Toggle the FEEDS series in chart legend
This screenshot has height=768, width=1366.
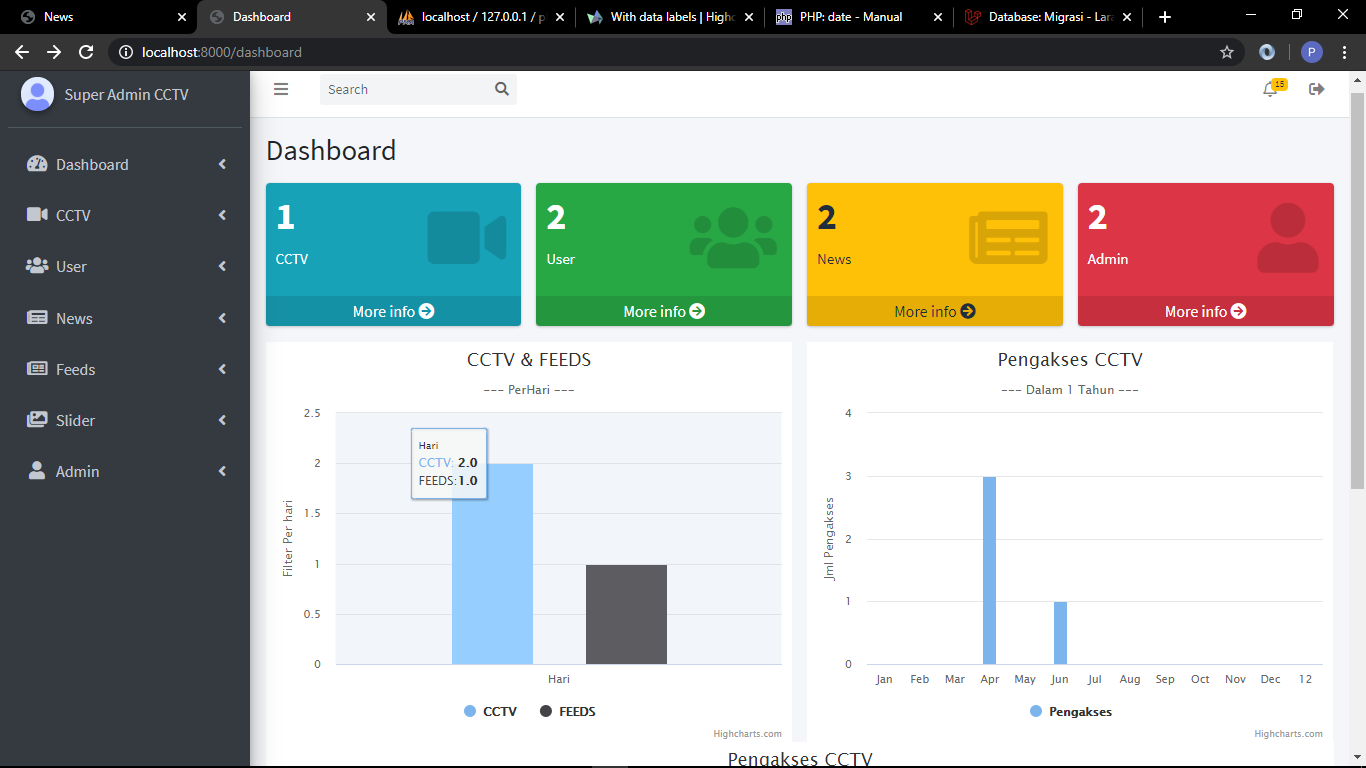coord(567,711)
